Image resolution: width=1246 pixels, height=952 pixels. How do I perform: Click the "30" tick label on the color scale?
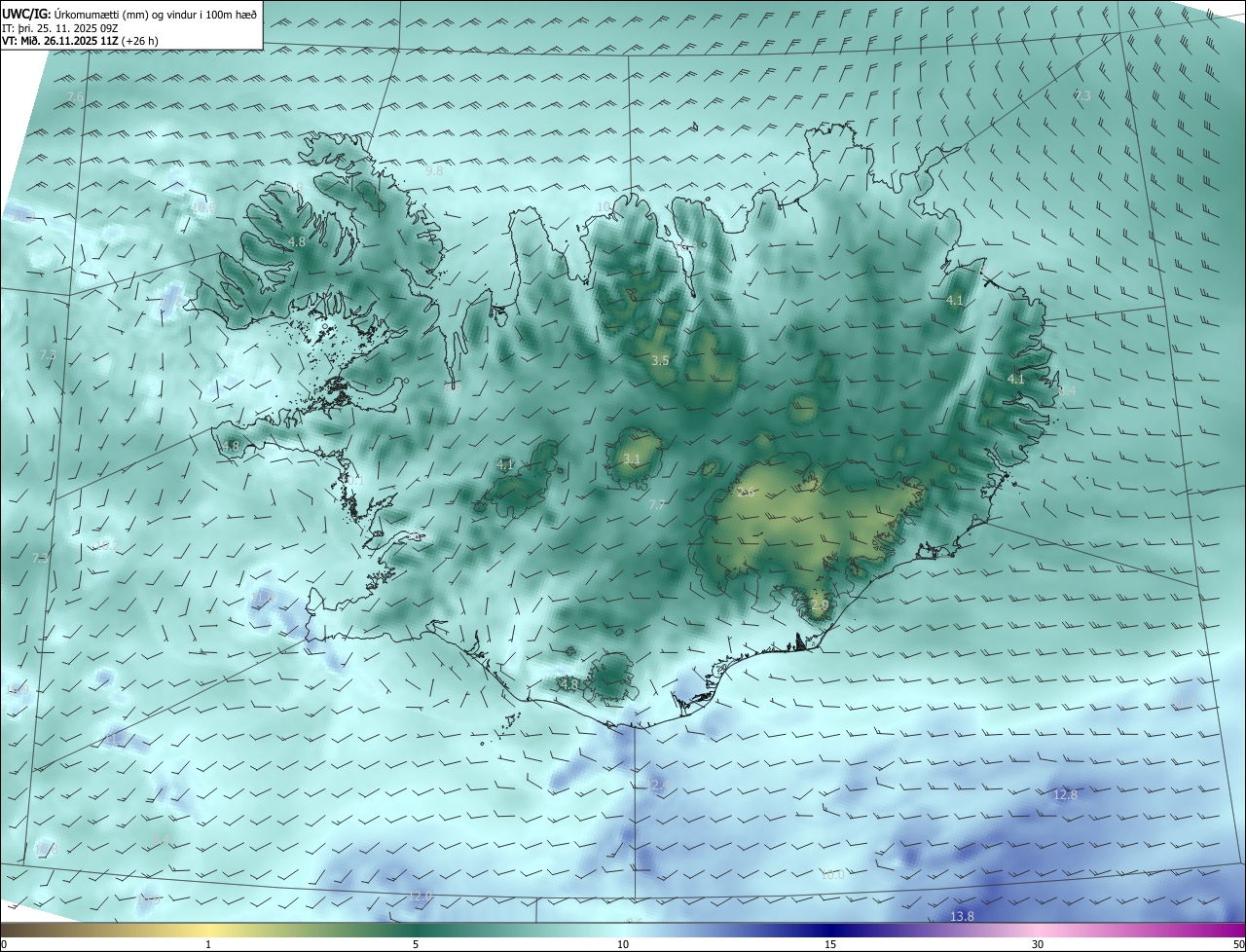pyautogui.click(x=1038, y=944)
